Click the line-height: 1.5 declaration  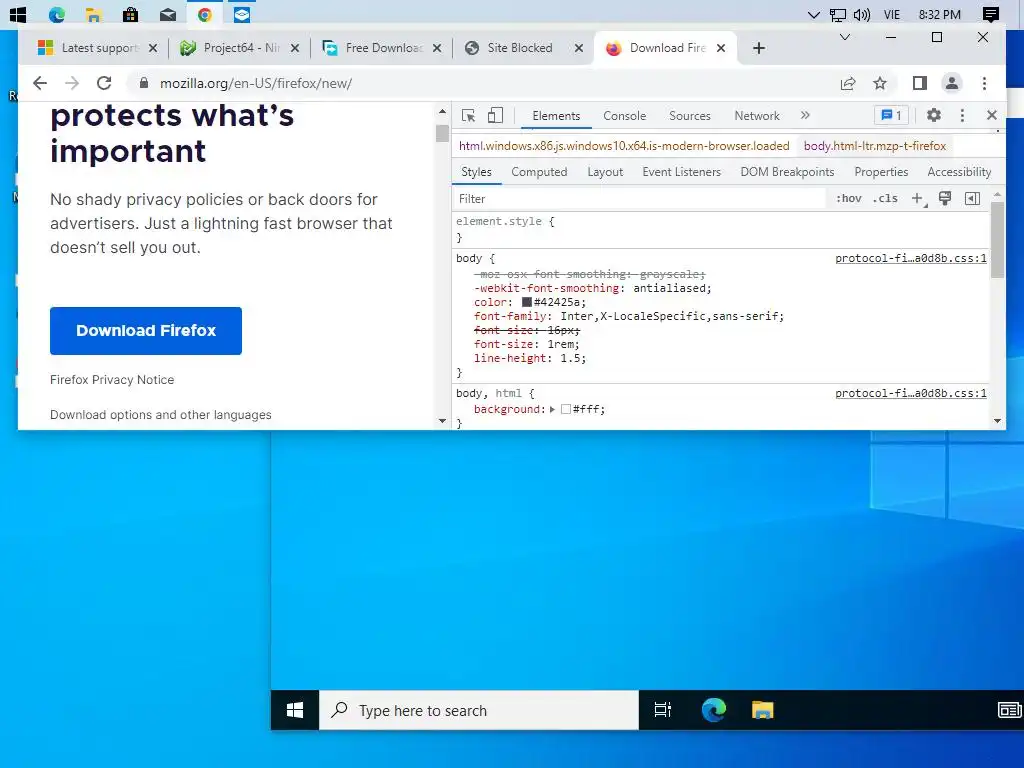(x=530, y=359)
